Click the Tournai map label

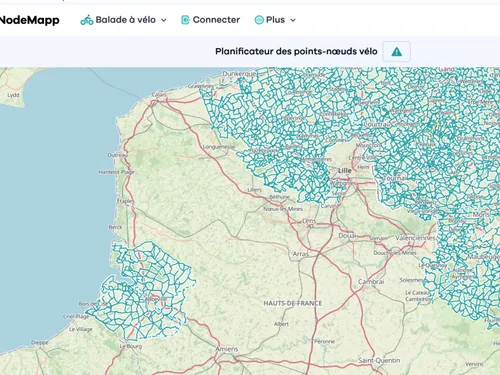pos(394,178)
